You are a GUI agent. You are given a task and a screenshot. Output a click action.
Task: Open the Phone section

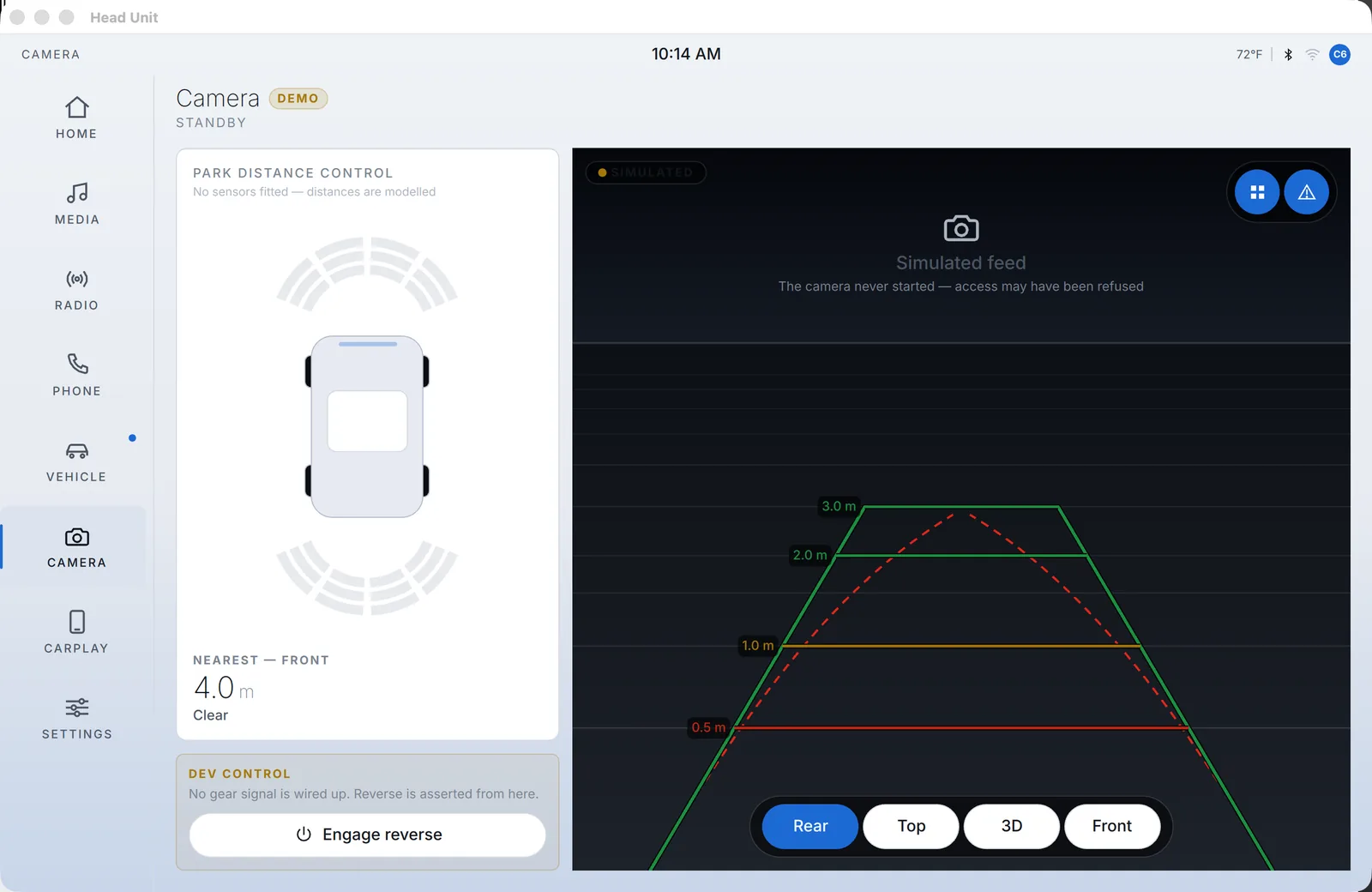[x=76, y=376]
